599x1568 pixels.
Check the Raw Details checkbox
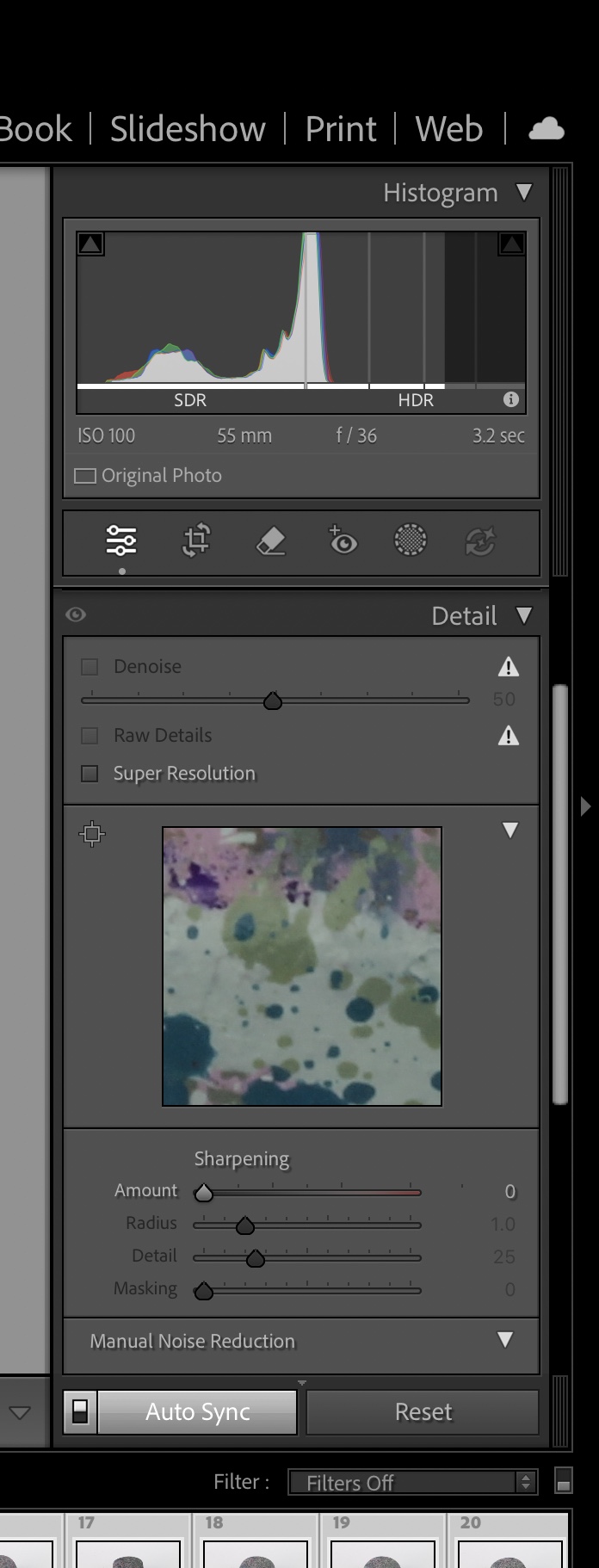pos(90,736)
